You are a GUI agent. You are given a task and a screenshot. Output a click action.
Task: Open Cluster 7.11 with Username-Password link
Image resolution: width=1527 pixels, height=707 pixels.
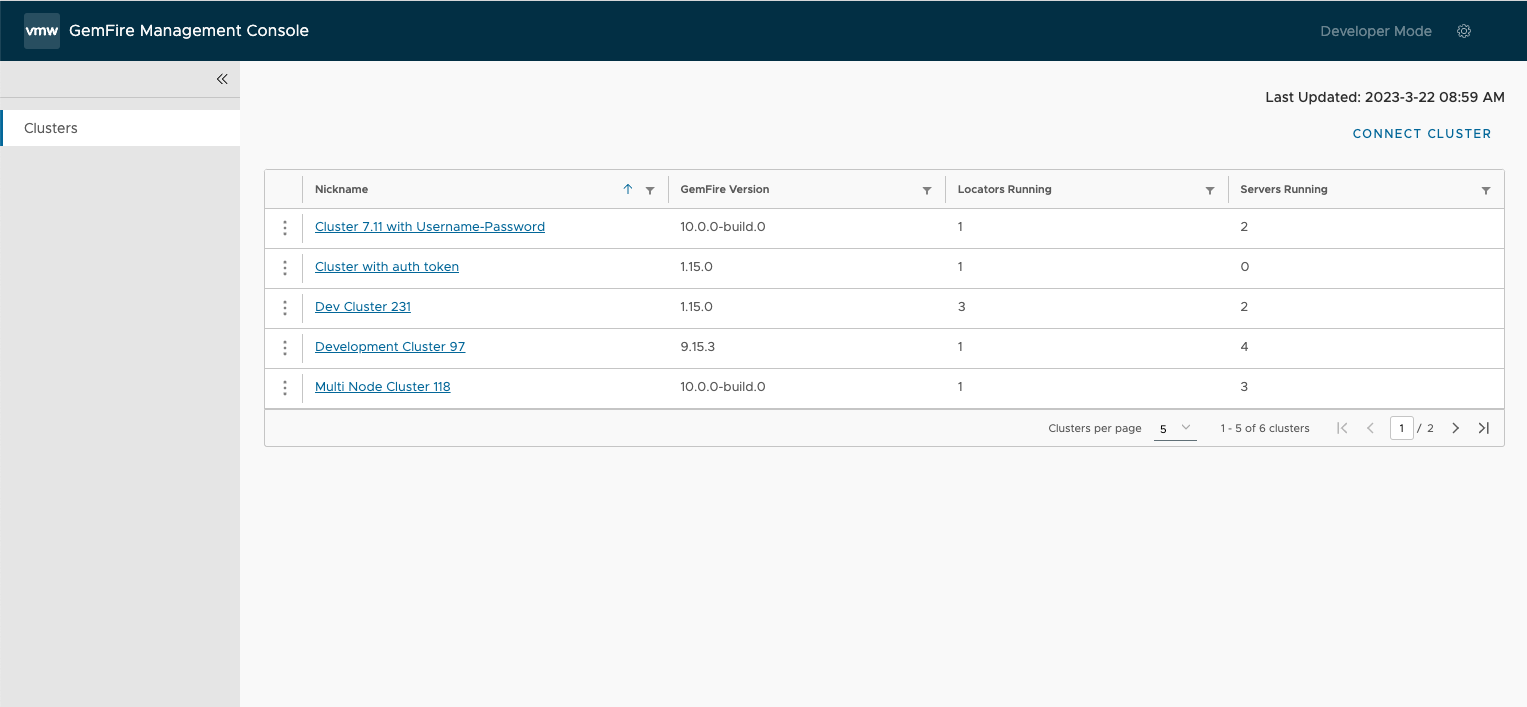[430, 227]
